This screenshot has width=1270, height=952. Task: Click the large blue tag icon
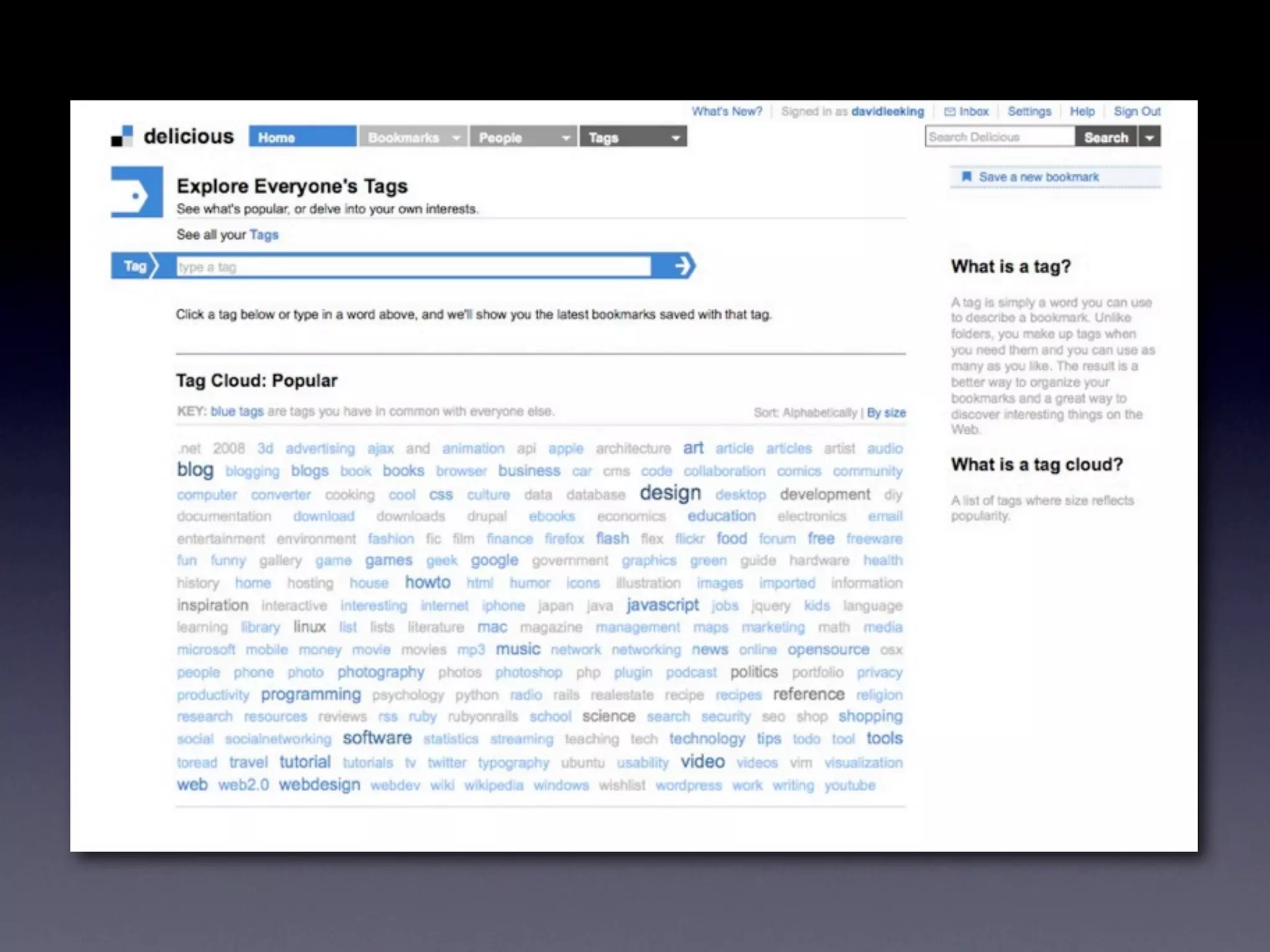(137, 192)
